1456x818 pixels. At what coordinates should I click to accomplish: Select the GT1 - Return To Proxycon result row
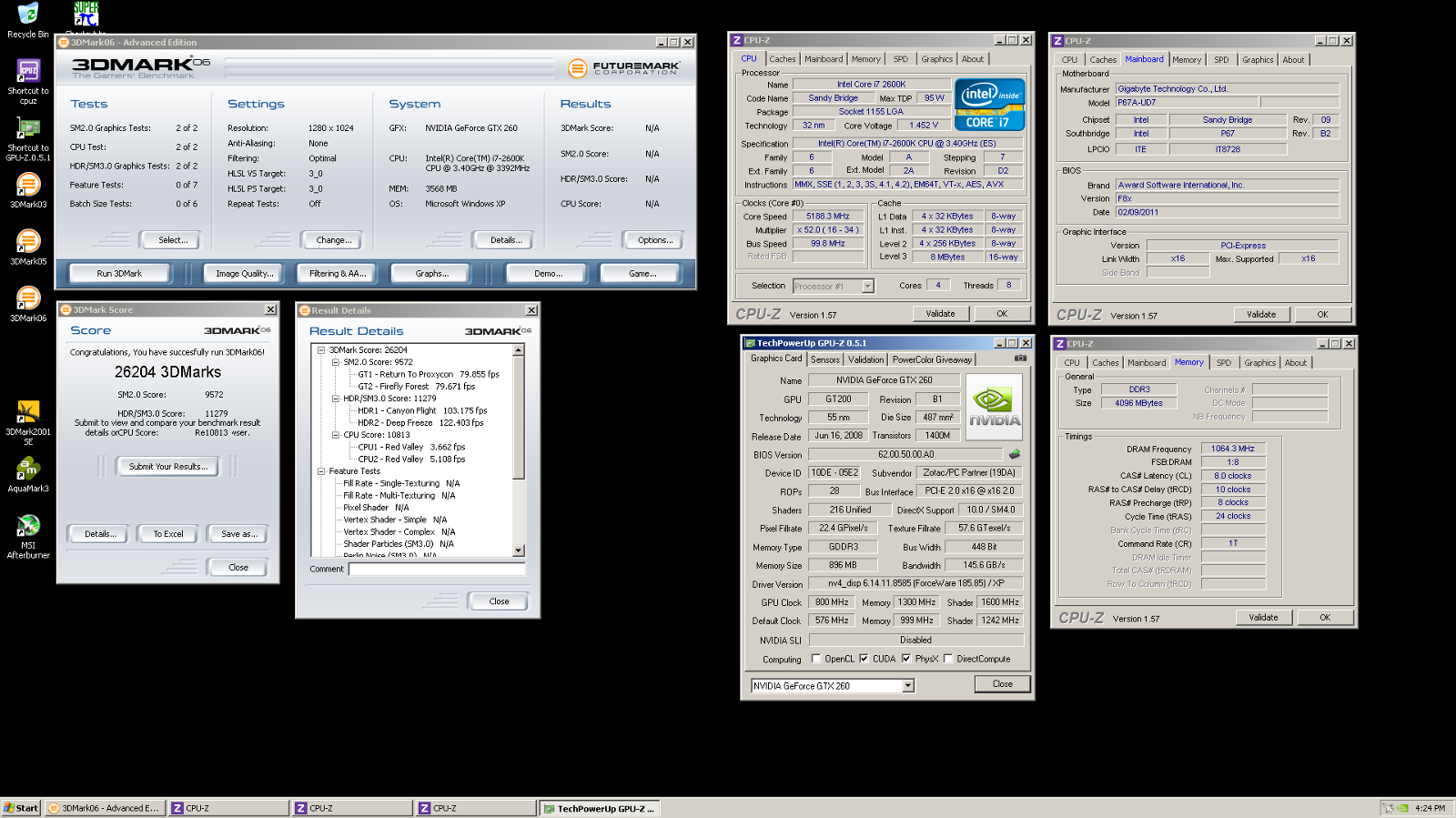[x=429, y=374]
